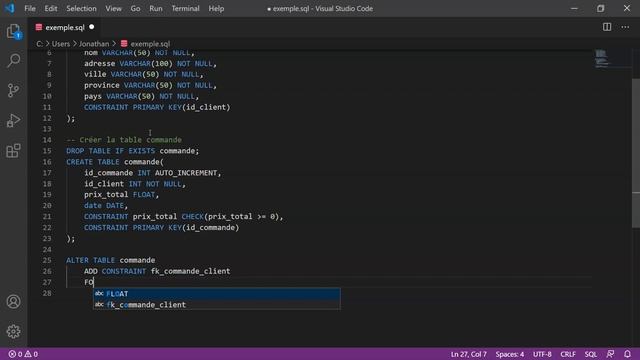The height and width of the screenshot is (360, 640).
Task: Click line number 25 in gutter
Action: pos(47,260)
